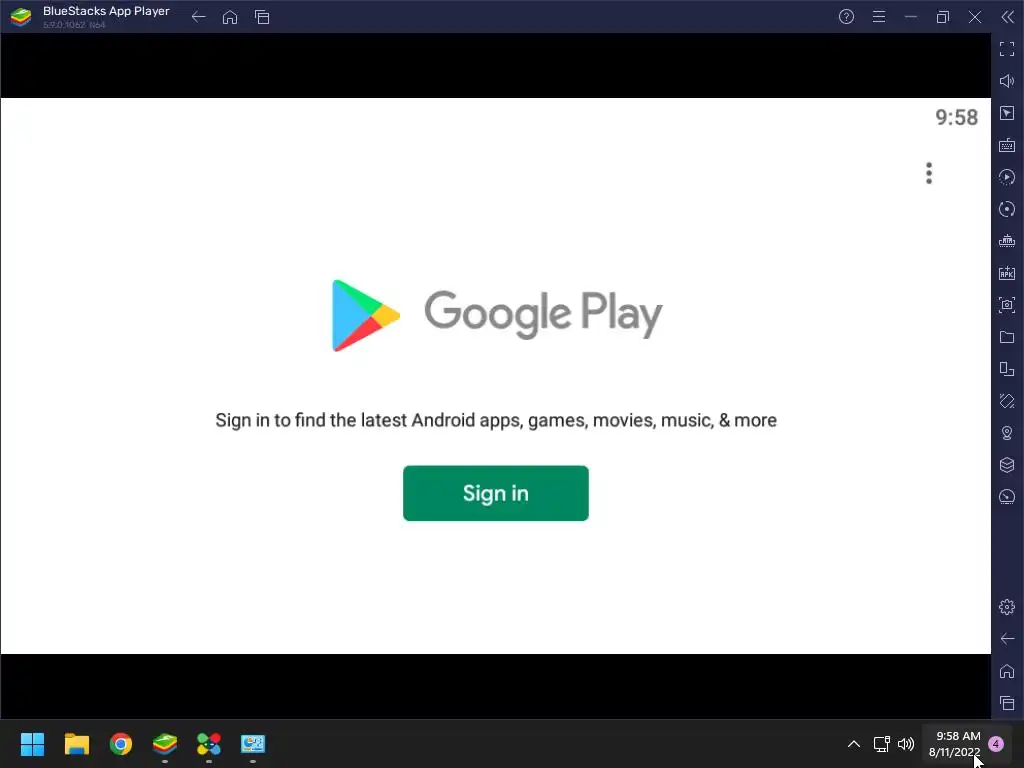Viewport: 1024px width, 768px height.
Task: Restore down the BlueStacks window
Action: click(x=942, y=17)
